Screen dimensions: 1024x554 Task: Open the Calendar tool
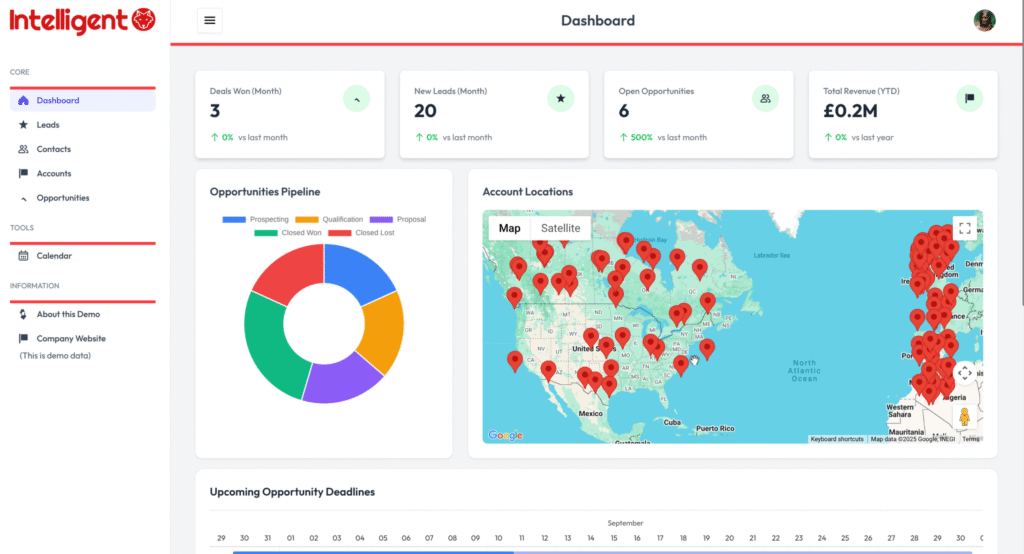54,256
